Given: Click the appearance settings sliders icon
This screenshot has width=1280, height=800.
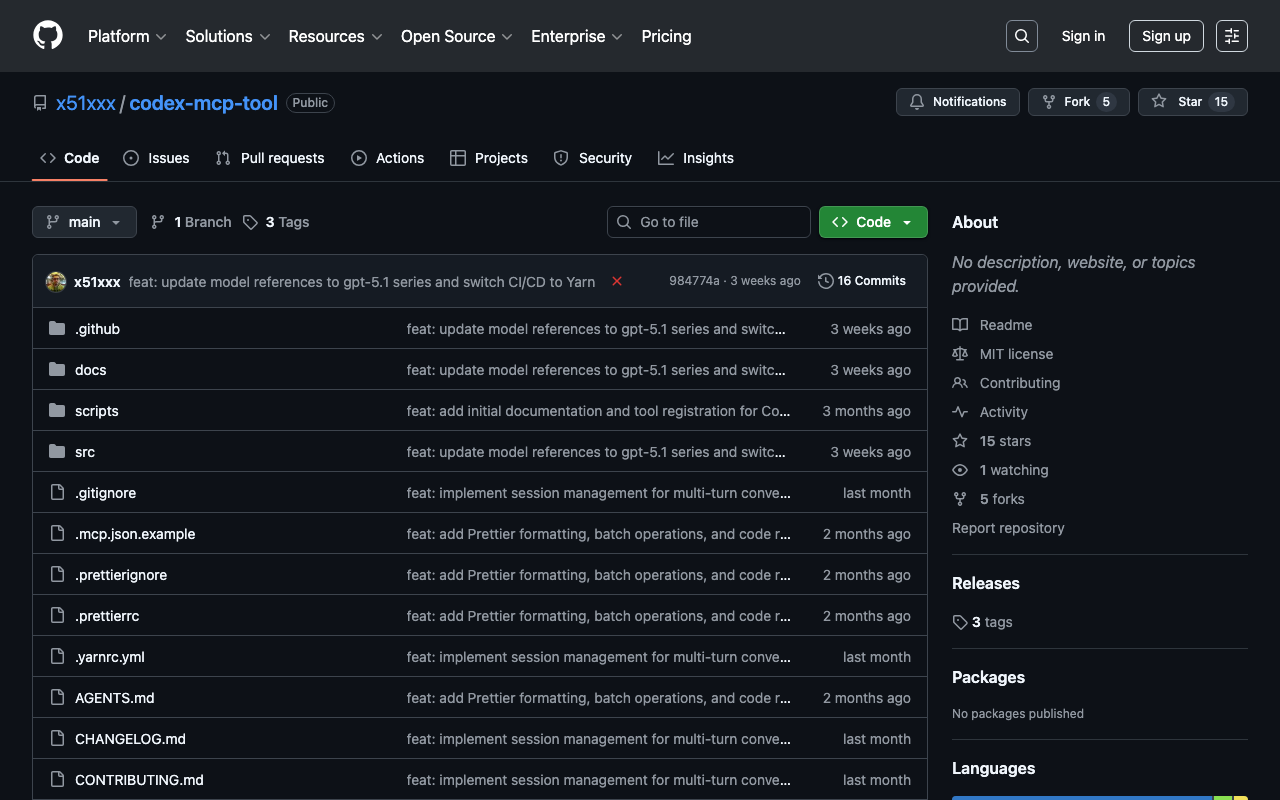Looking at the screenshot, I should pyautogui.click(x=1231, y=36).
